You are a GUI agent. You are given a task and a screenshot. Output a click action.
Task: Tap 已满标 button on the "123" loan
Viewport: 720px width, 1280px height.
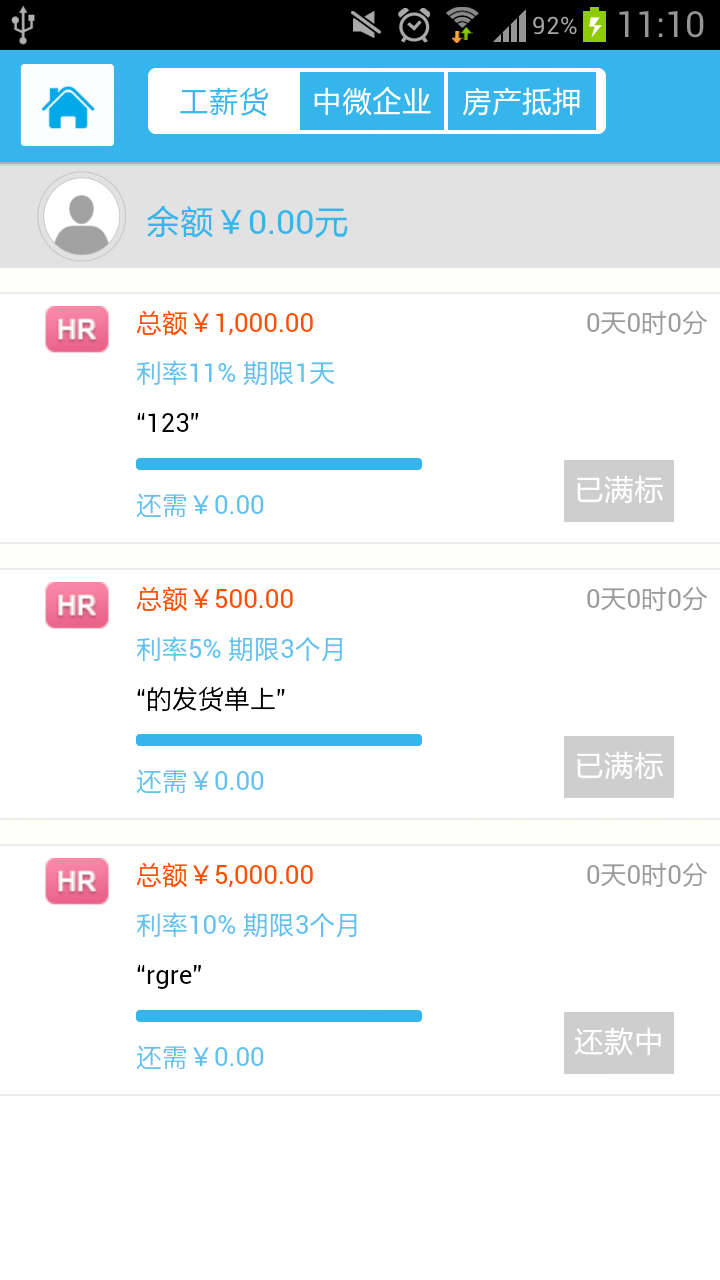point(619,491)
